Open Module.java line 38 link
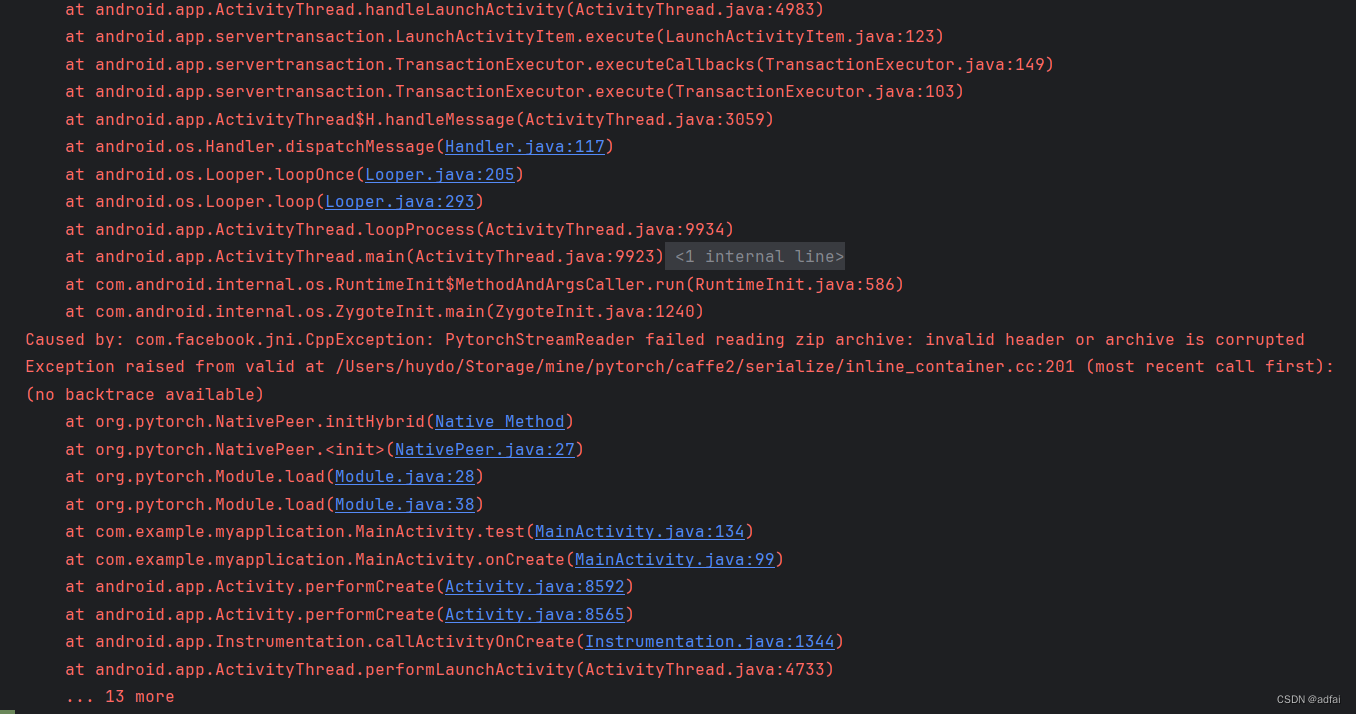1356x714 pixels. (x=404, y=504)
